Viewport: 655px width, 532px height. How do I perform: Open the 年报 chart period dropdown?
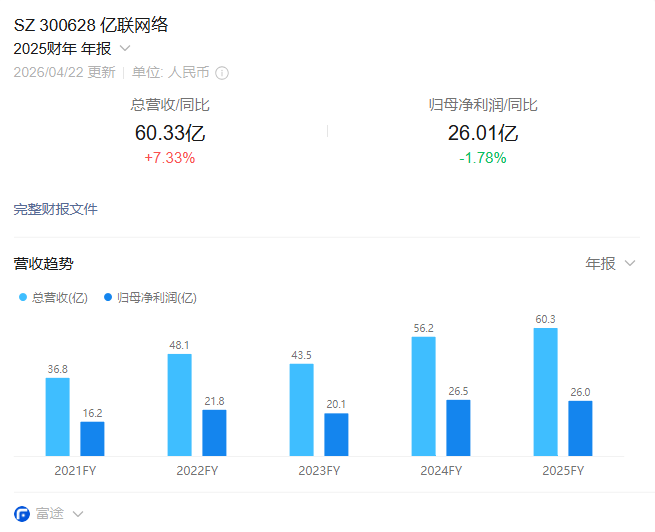click(x=610, y=263)
